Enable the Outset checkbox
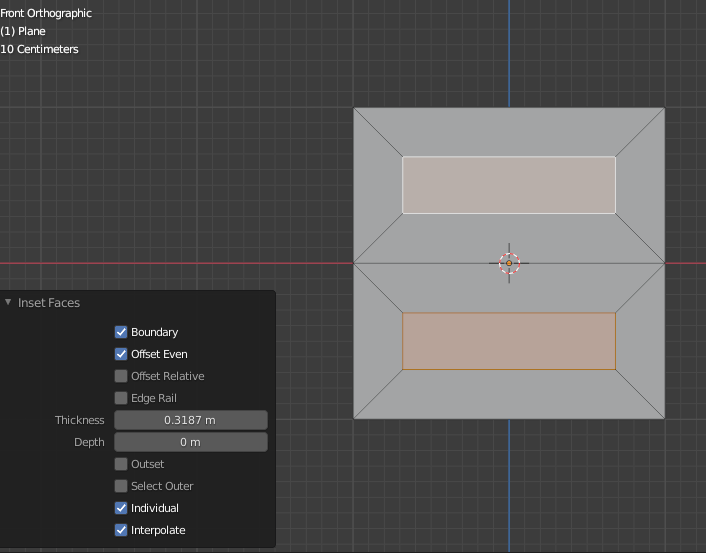This screenshot has height=553, width=706. point(121,464)
